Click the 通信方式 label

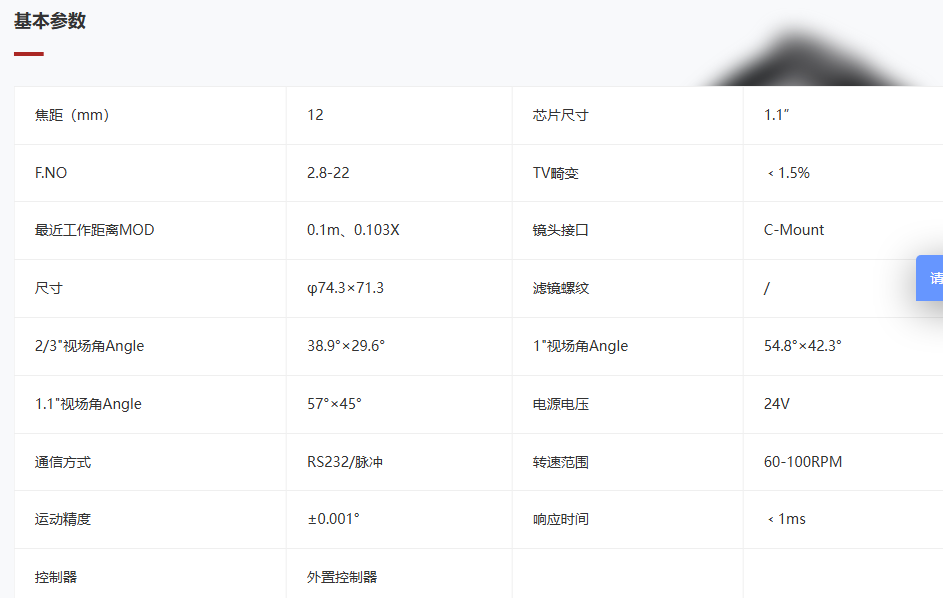[63, 462]
